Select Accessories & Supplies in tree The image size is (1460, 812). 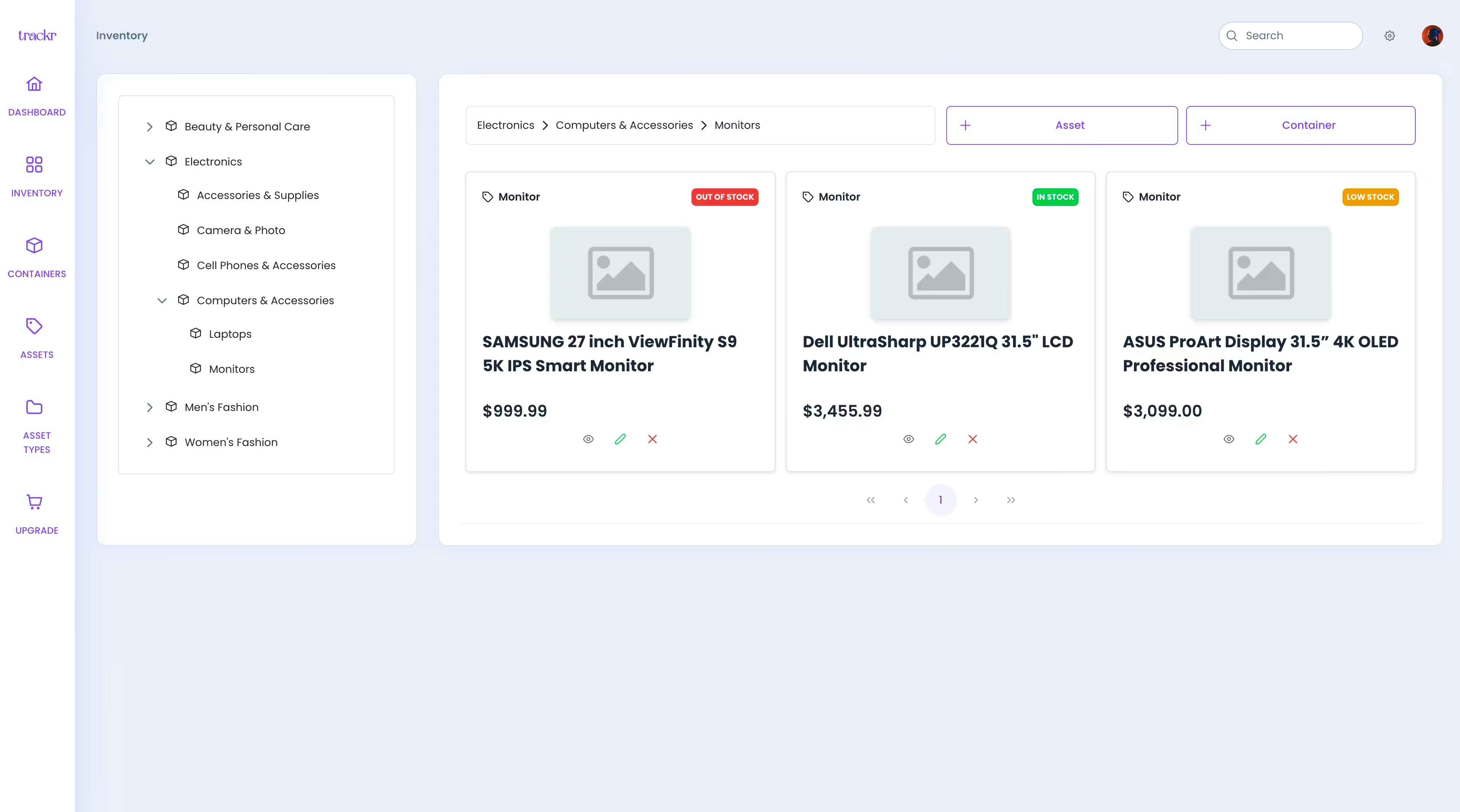click(258, 195)
